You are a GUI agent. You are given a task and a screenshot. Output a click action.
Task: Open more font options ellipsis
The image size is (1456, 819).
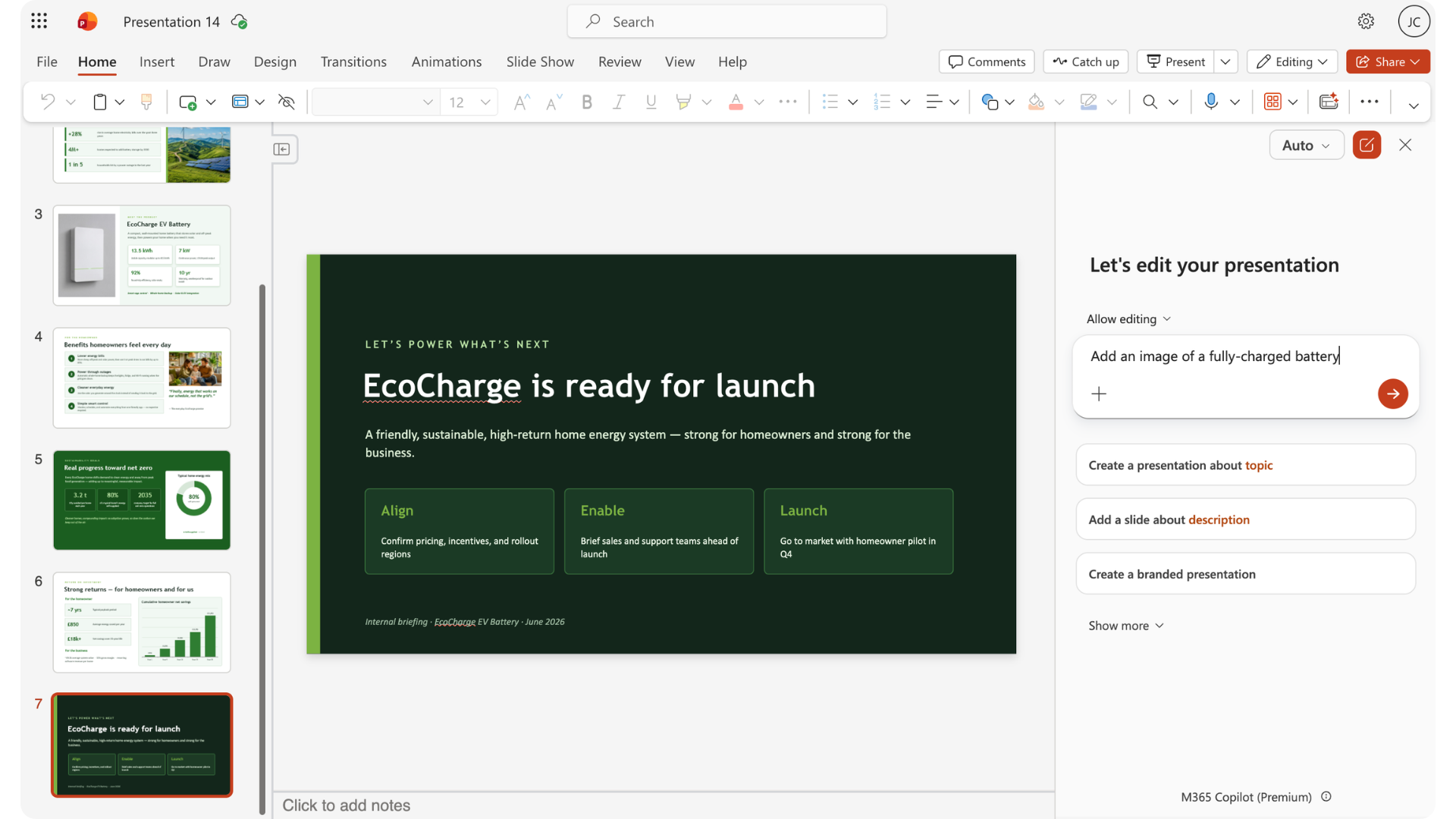click(788, 102)
